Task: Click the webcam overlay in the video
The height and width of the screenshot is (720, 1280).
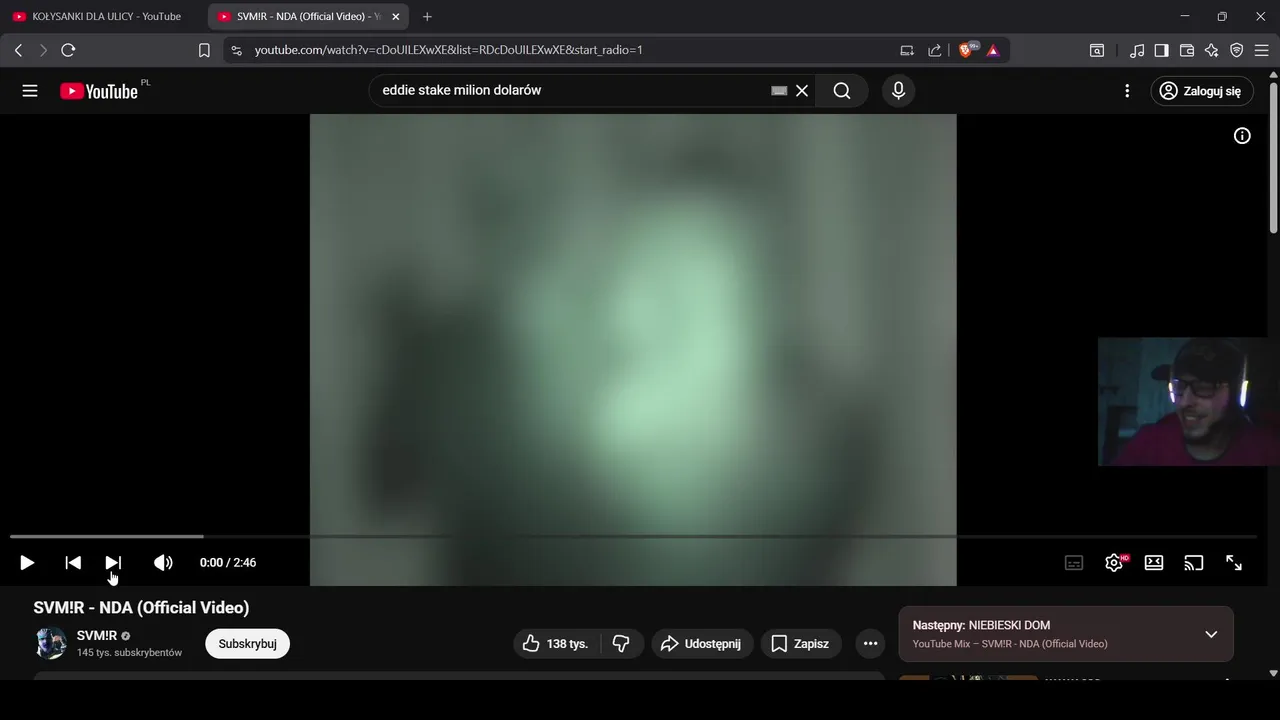Action: click(1188, 401)
